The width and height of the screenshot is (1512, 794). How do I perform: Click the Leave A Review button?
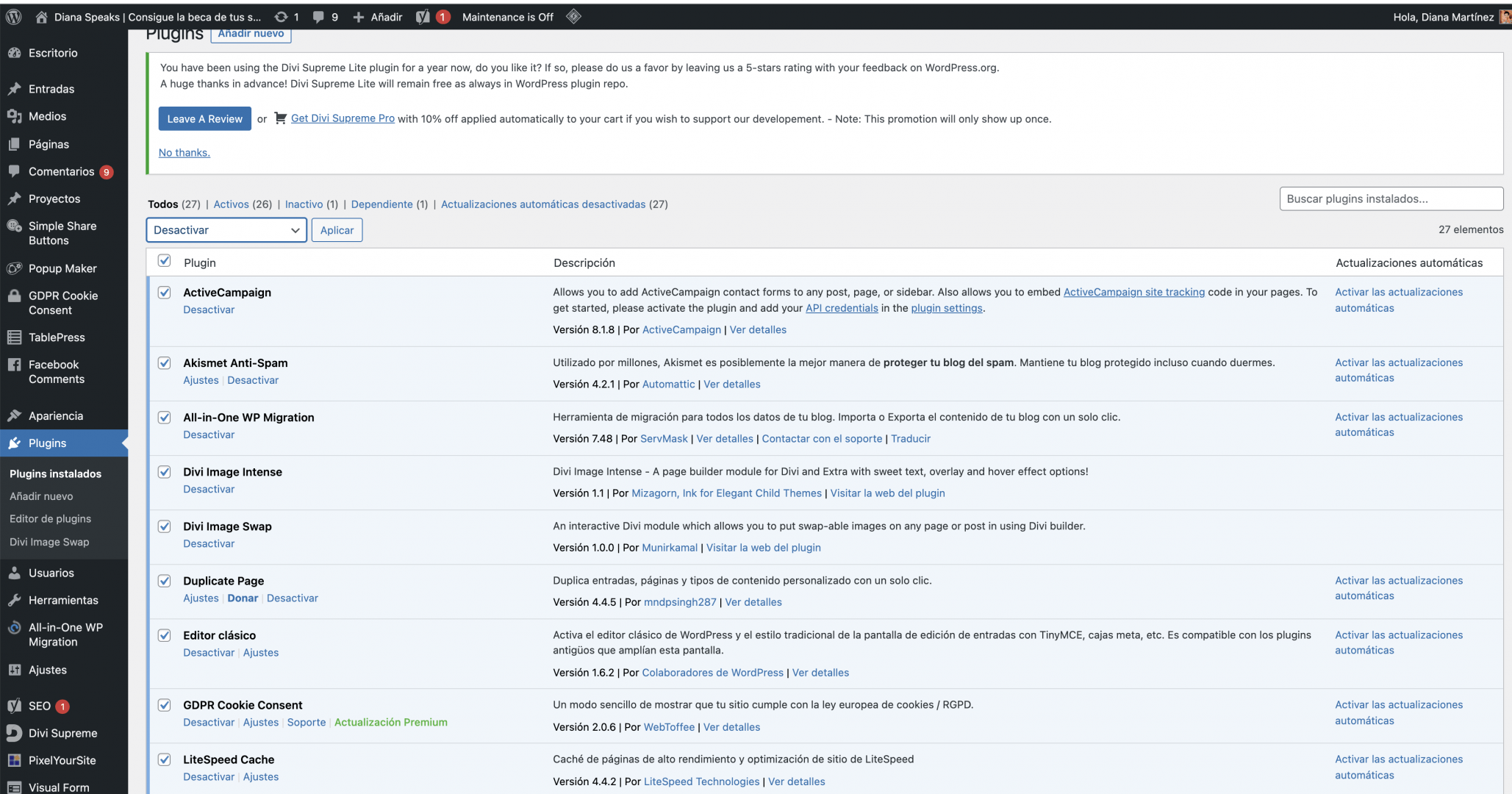204,118
